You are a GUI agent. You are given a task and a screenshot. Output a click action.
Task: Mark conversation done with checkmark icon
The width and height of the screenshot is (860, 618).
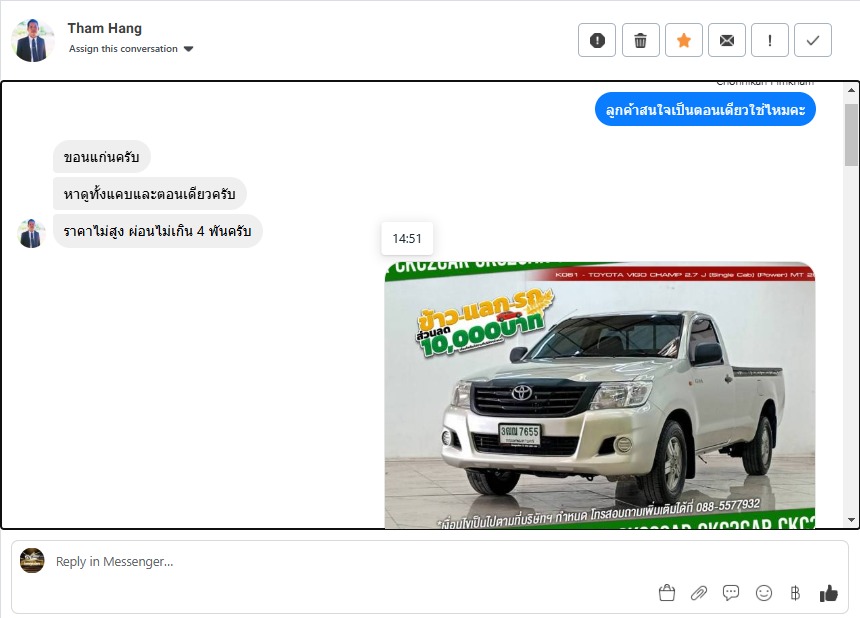click(x=813, y=40)
